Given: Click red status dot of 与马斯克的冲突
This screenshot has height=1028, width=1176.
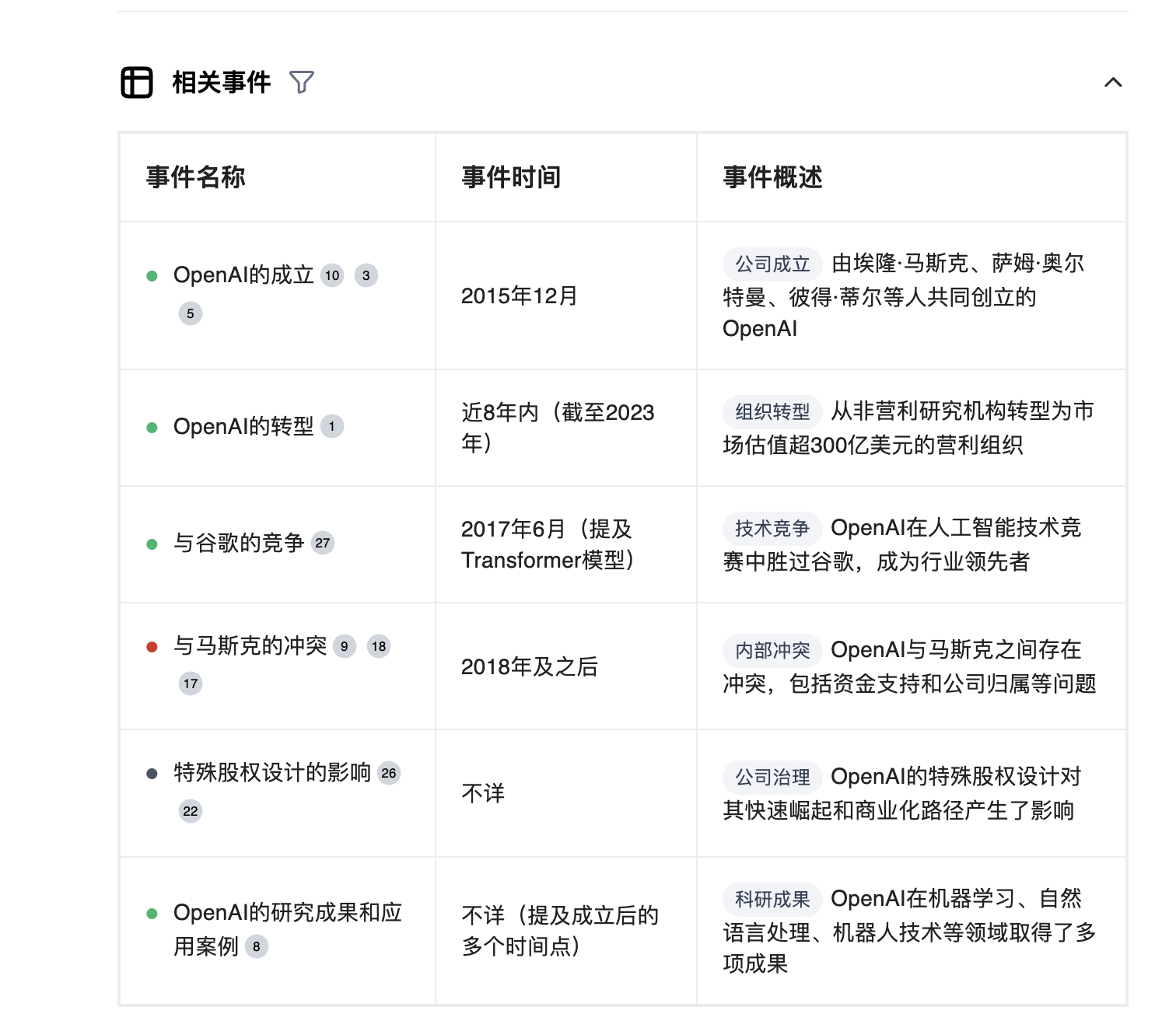Looking at the screenshot, I should (x=152, y=647).
